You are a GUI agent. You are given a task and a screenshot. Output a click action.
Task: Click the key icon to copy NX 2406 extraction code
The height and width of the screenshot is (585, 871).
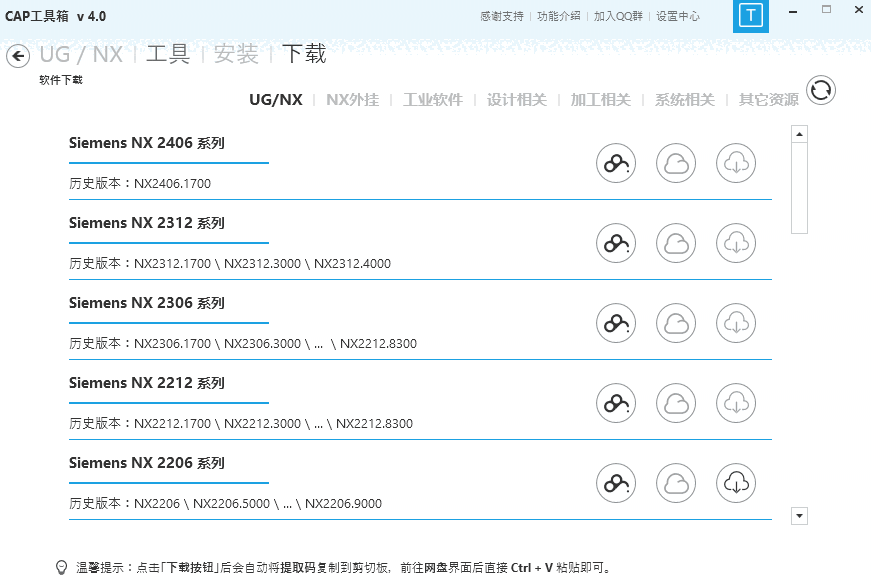point(615,163)
